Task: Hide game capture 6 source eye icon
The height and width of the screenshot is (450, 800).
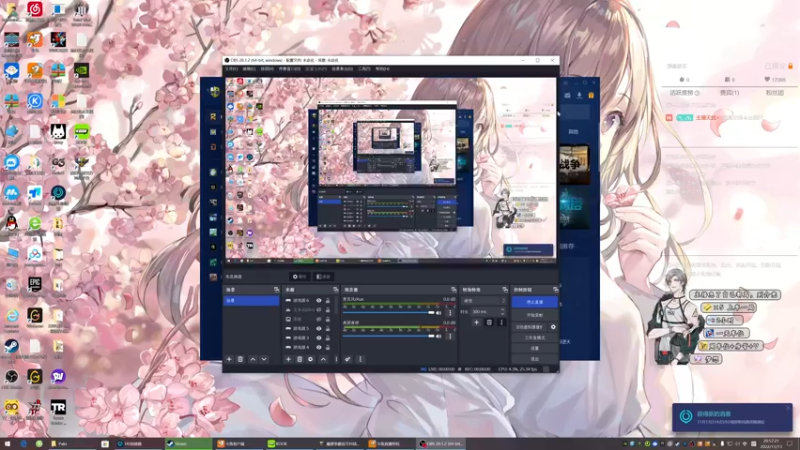Action: (319, 301)
